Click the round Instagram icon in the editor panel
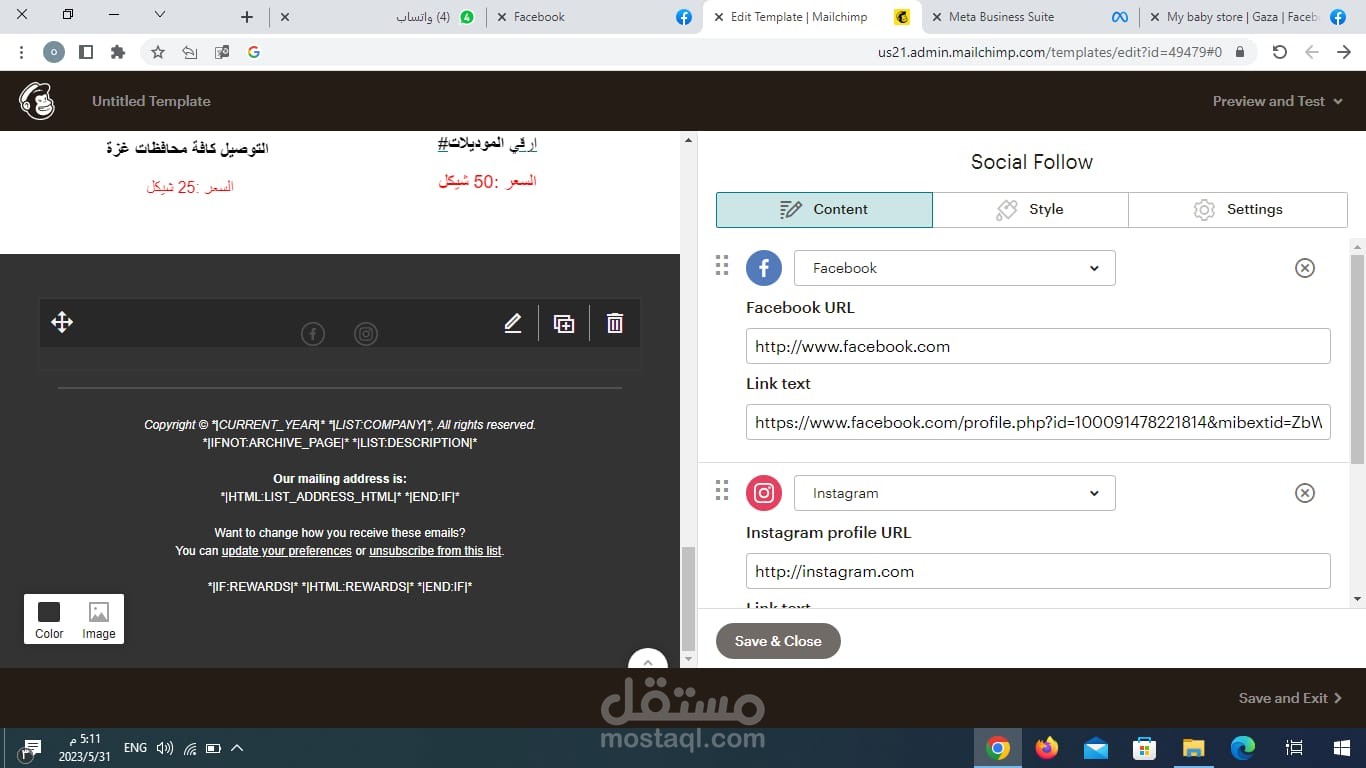 tap(764, 493)
